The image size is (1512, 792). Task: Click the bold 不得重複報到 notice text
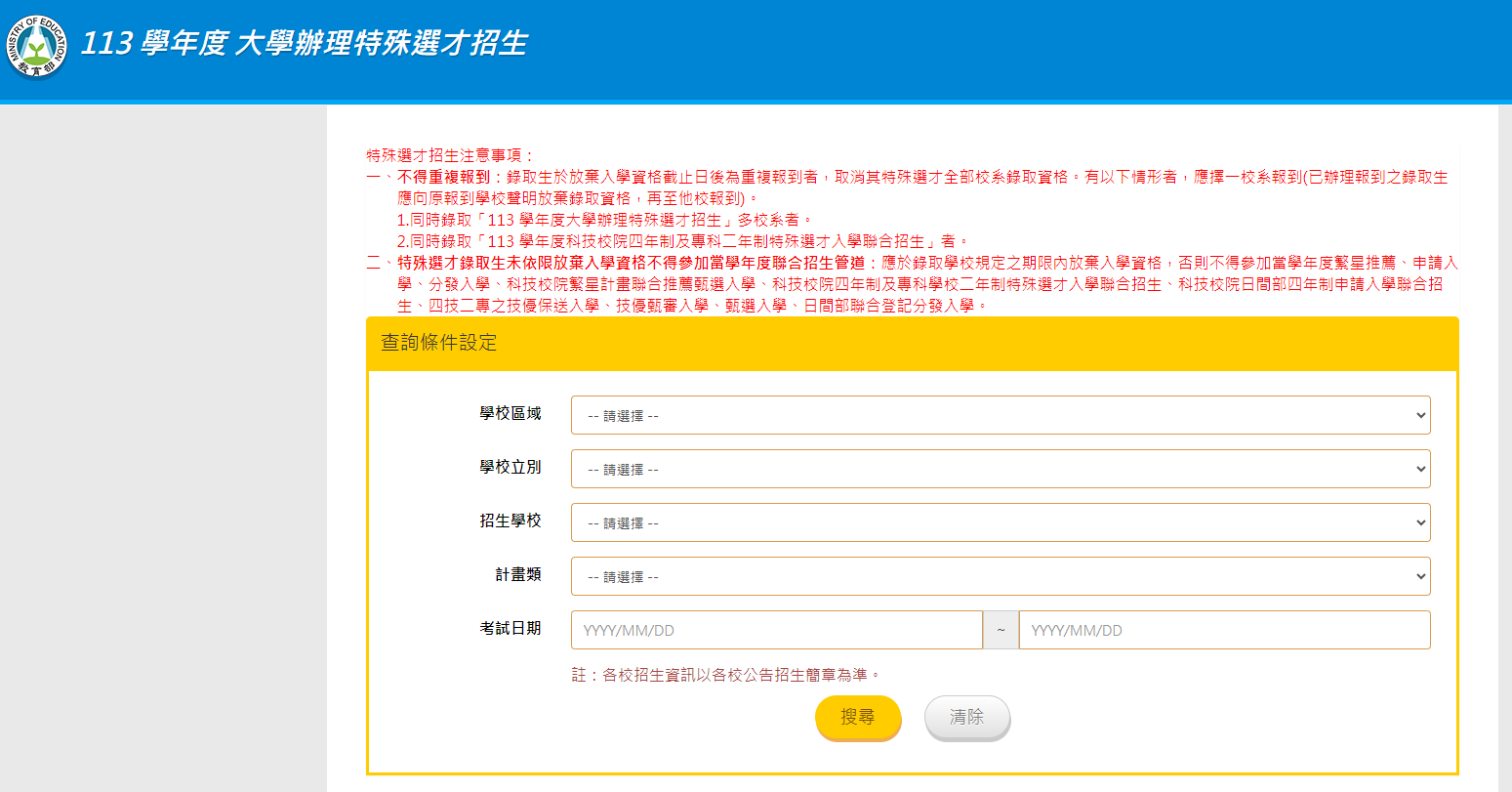[444, 177]
